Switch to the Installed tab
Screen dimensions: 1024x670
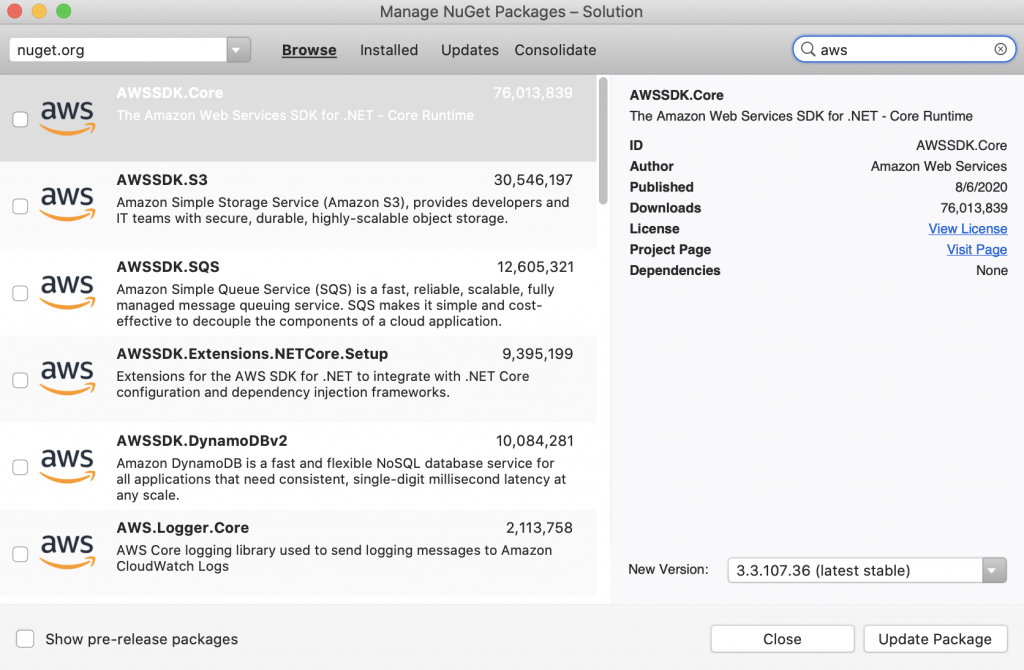coord(389,49)
